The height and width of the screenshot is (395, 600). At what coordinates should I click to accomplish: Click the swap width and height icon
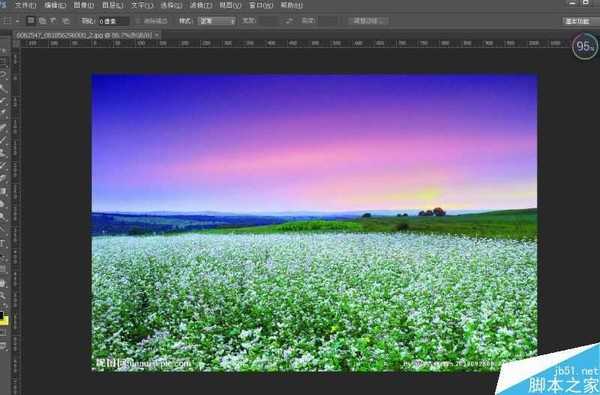tap(289, 21)
